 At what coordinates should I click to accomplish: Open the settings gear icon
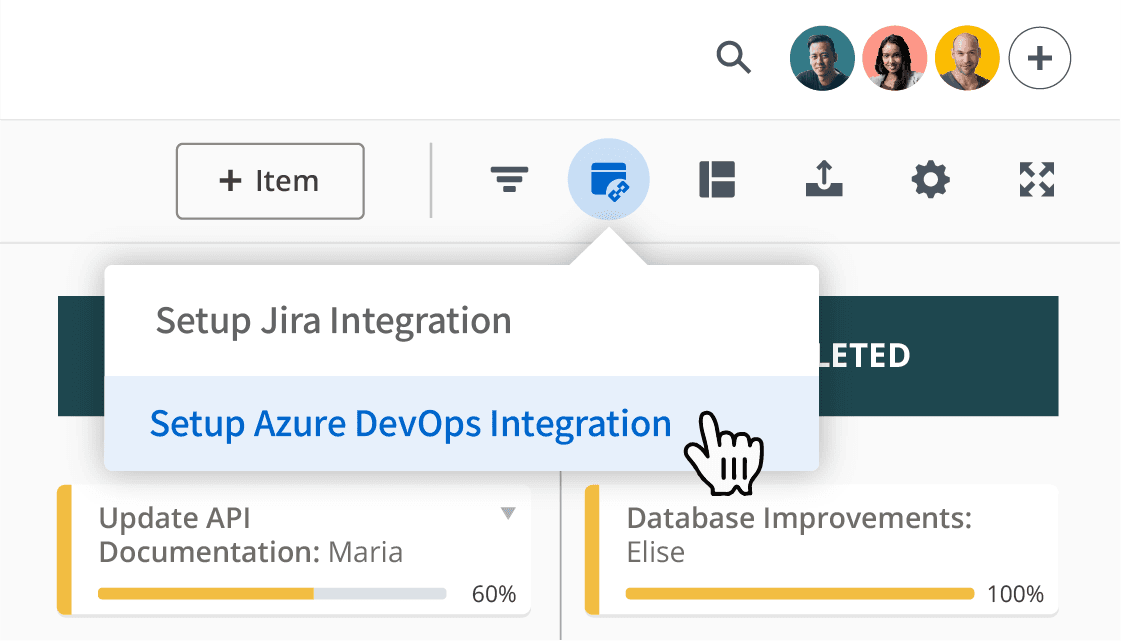[930, 181]
